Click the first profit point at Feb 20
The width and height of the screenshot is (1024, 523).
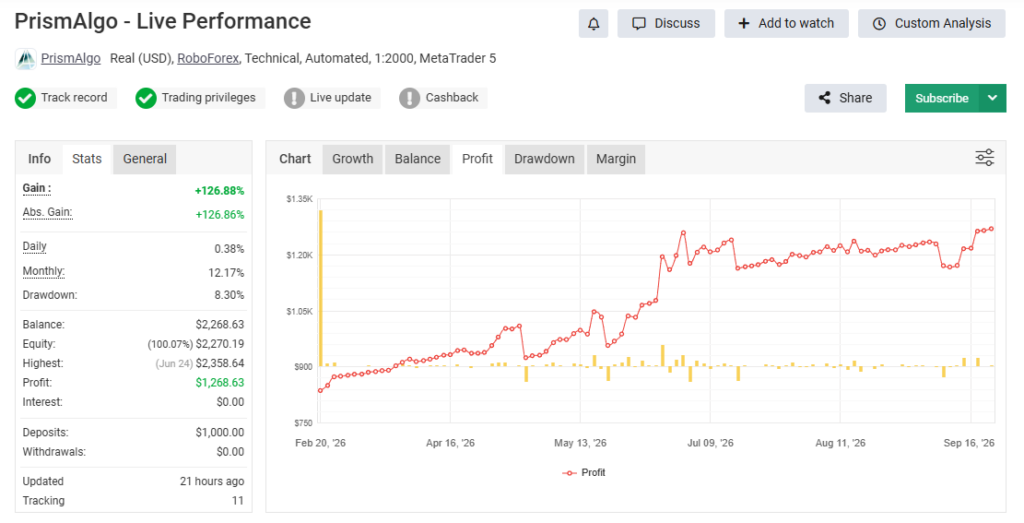[321, 390]
